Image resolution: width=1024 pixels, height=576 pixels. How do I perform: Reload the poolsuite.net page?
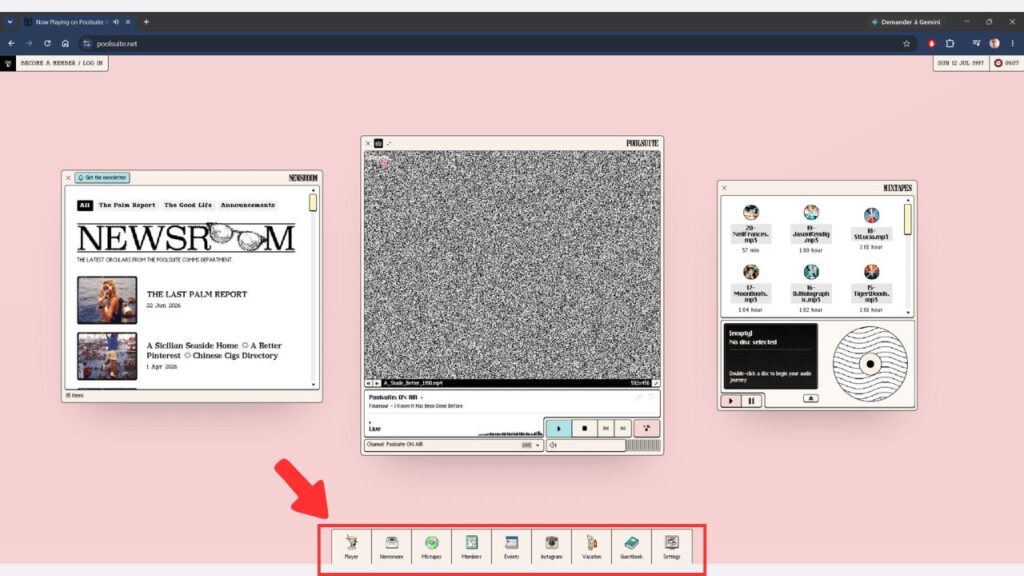(47, 44)
